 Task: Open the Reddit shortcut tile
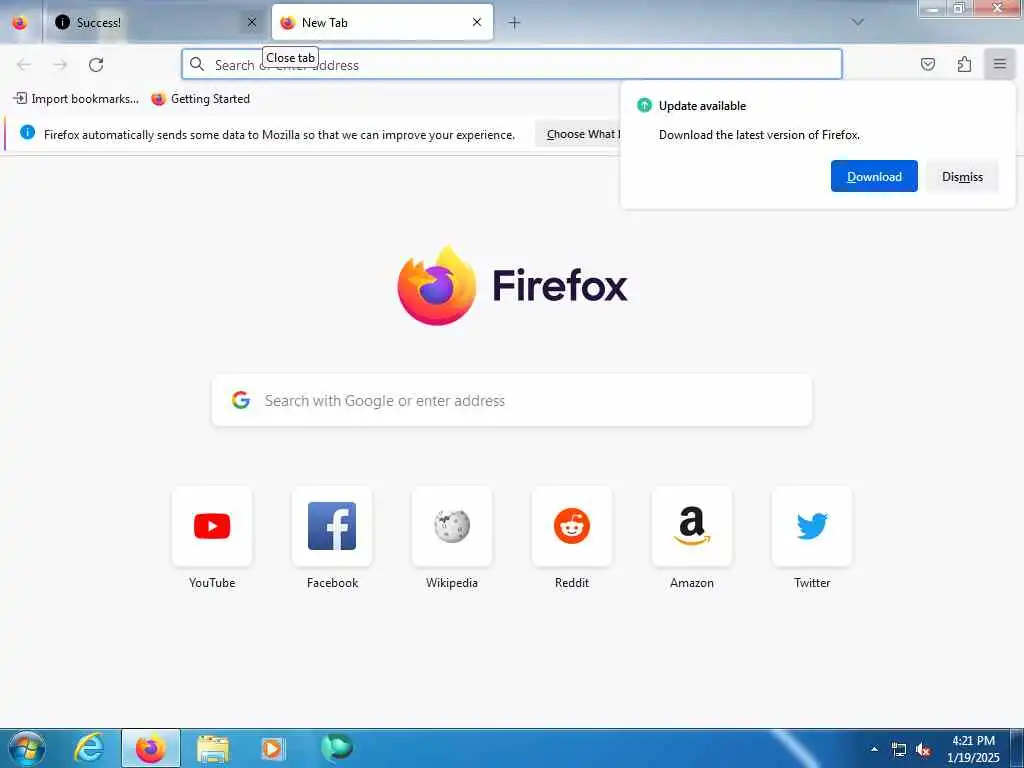[572, 526]
